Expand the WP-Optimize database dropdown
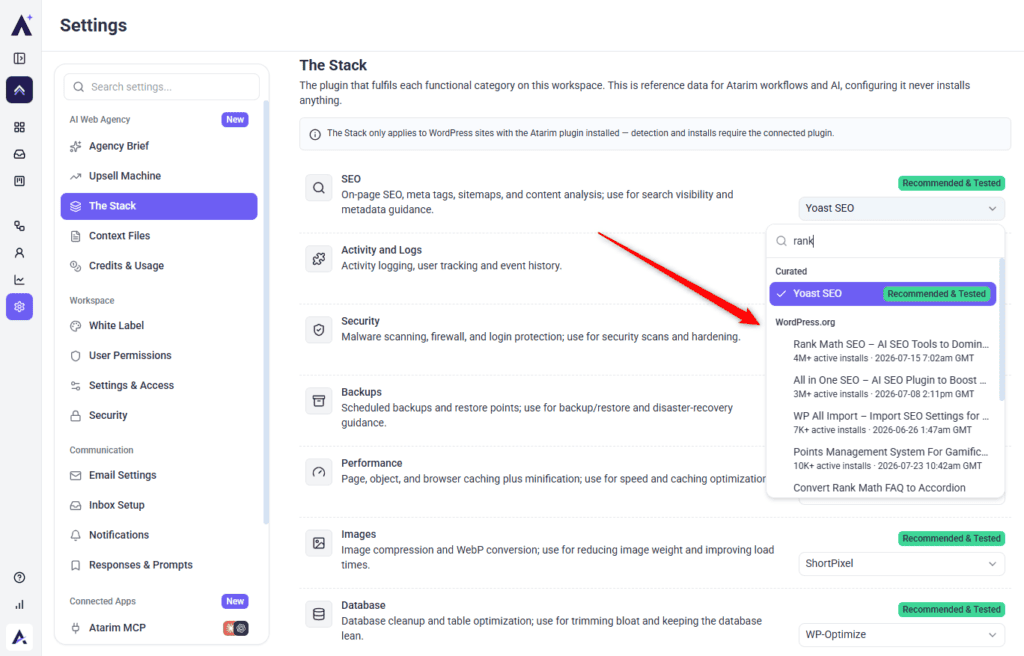This screenshot has width=1024, height=656. coord(901,634)
